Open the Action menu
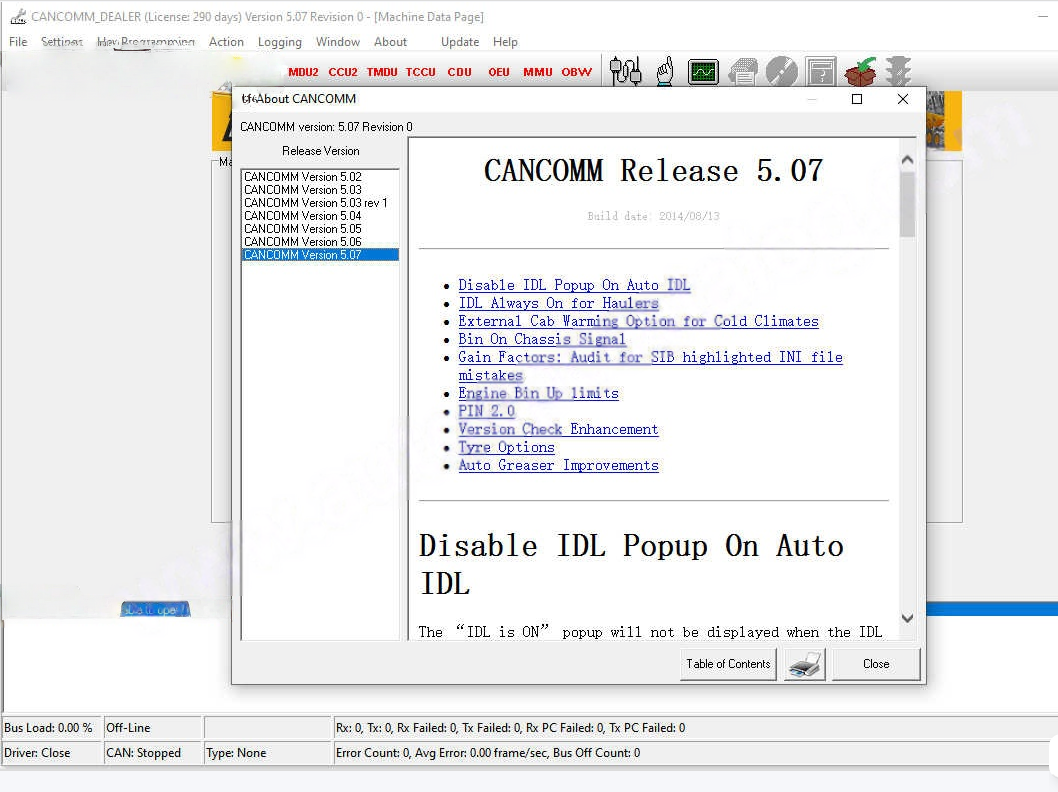 click(x=226, y=42)
